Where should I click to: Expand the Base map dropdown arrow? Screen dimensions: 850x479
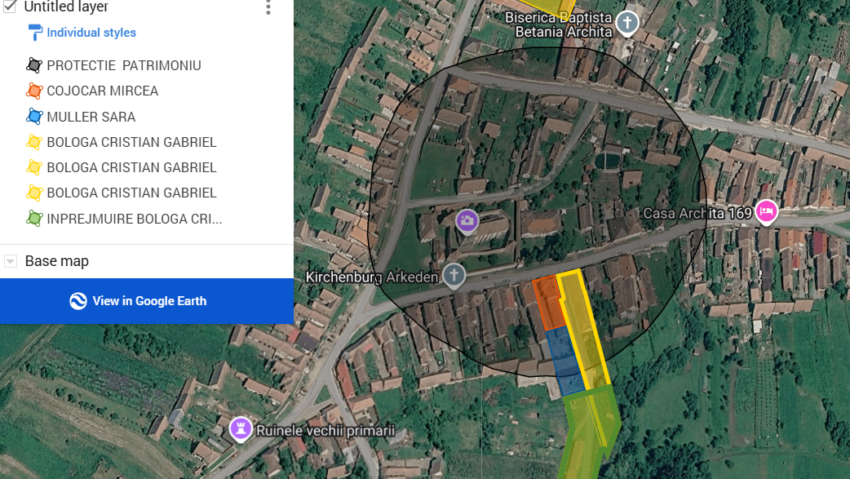click(x=10, y=261)
